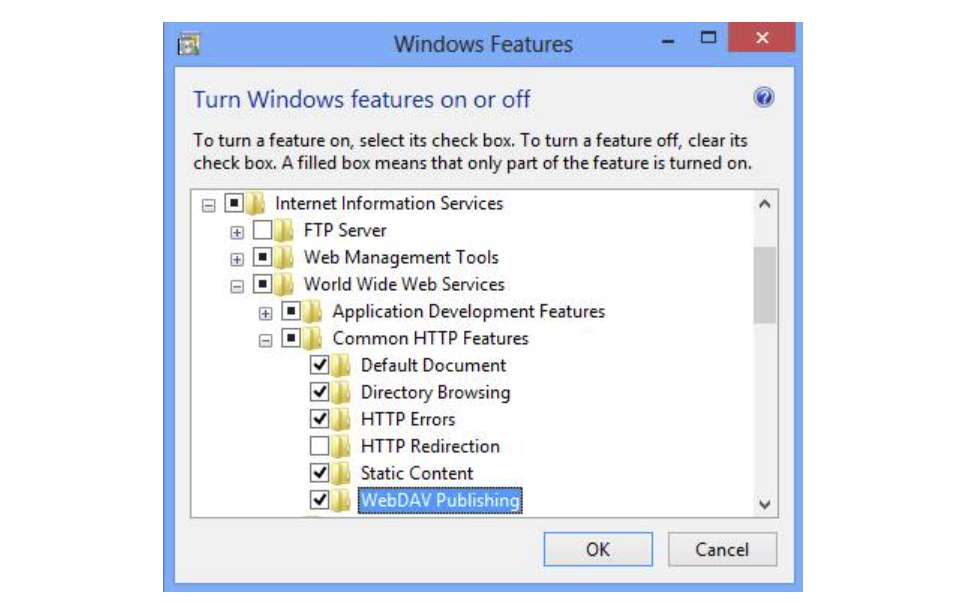The width and height of the screenshot is (974, 608).
Task: Tick the FTP Server checkbox
Action: (x=263, y=231)
